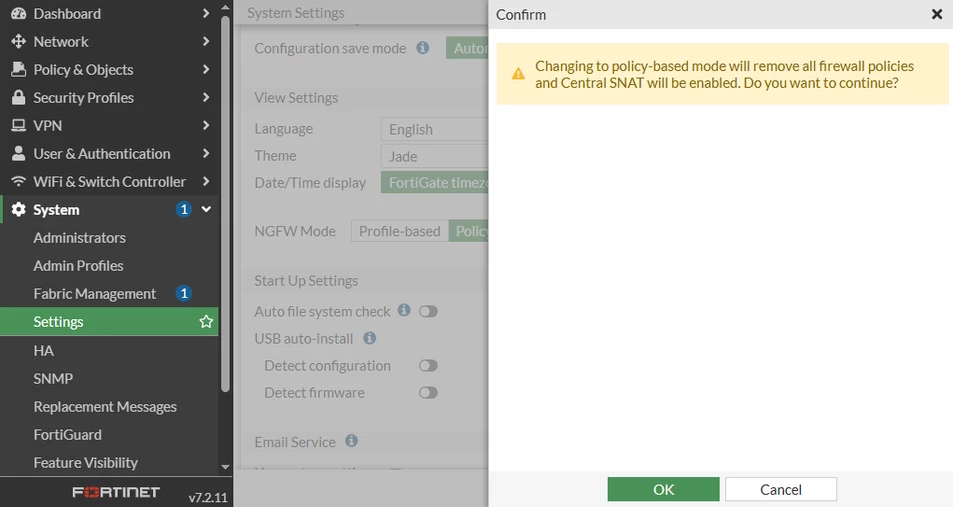This screenshot has width=953, height=507.
Task: Click the Configuration save mode info icon
Action: point(422,47)
